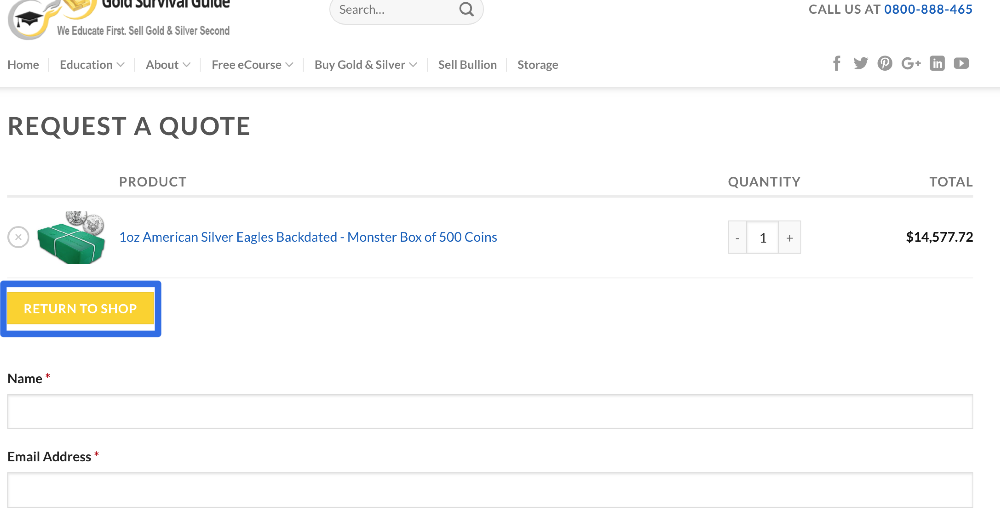Screen dimensions: 1000x522
Task: Click the Gold Survival Guide logo
Action: pos(119,18)
